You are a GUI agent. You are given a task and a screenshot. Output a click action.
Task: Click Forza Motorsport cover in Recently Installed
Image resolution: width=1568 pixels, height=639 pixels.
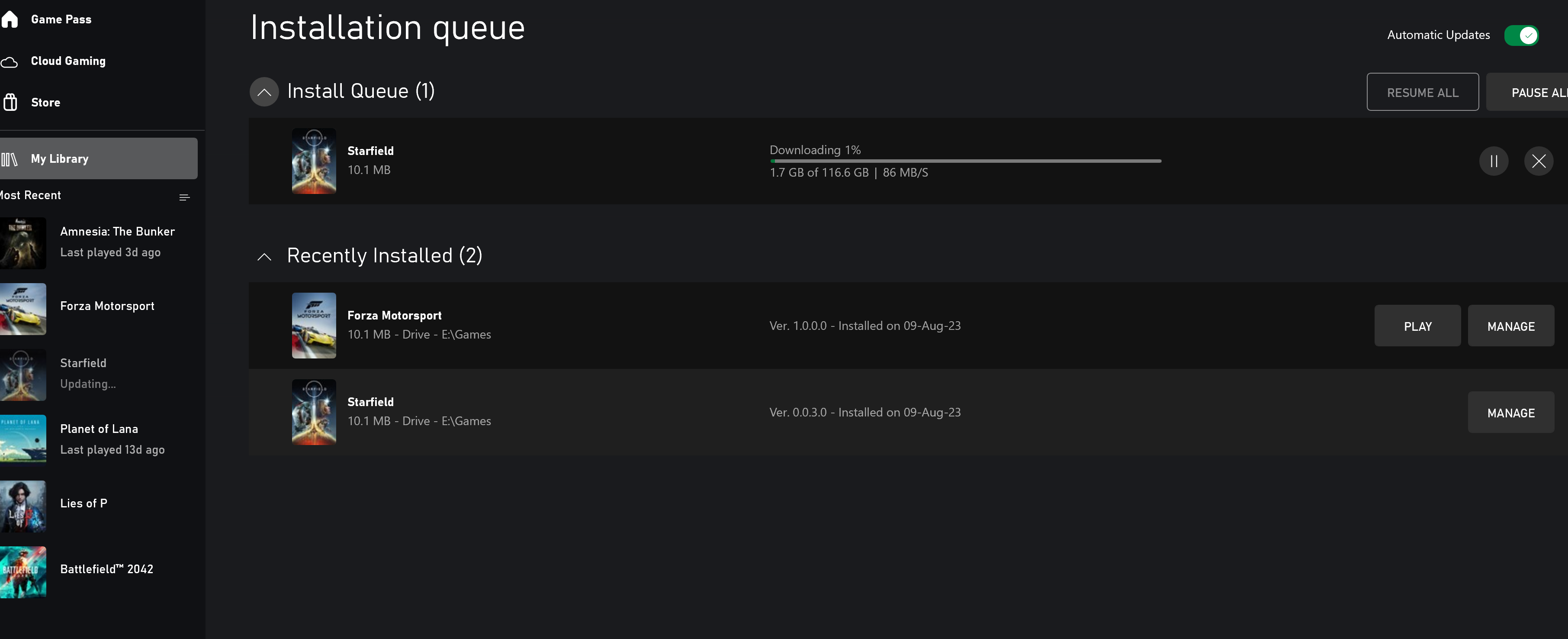click(314, 325)
